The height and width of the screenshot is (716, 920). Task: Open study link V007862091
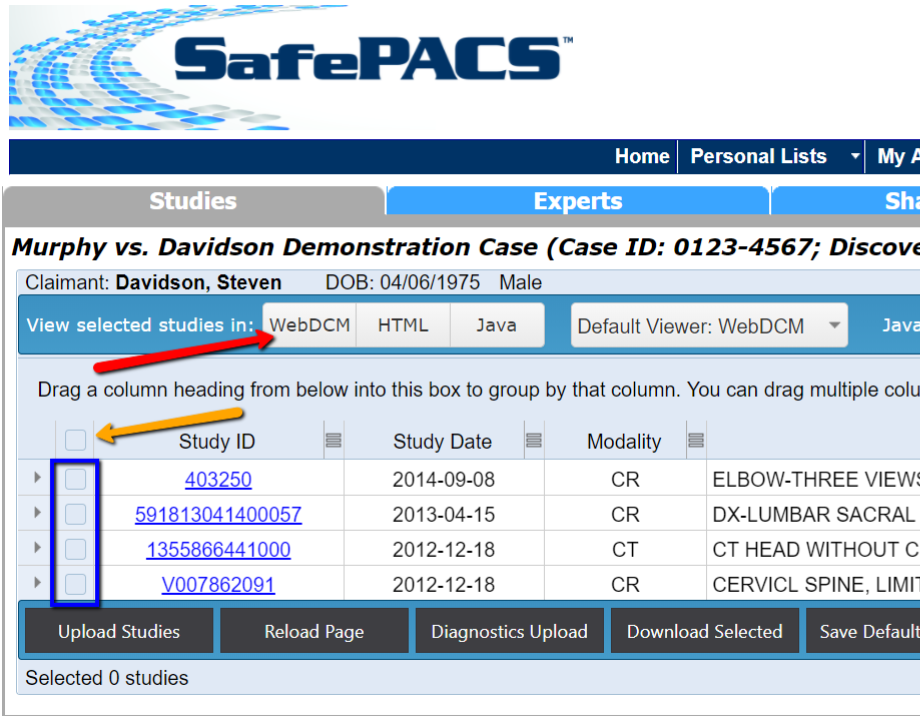pyautogui.click(x=218, y=585)
